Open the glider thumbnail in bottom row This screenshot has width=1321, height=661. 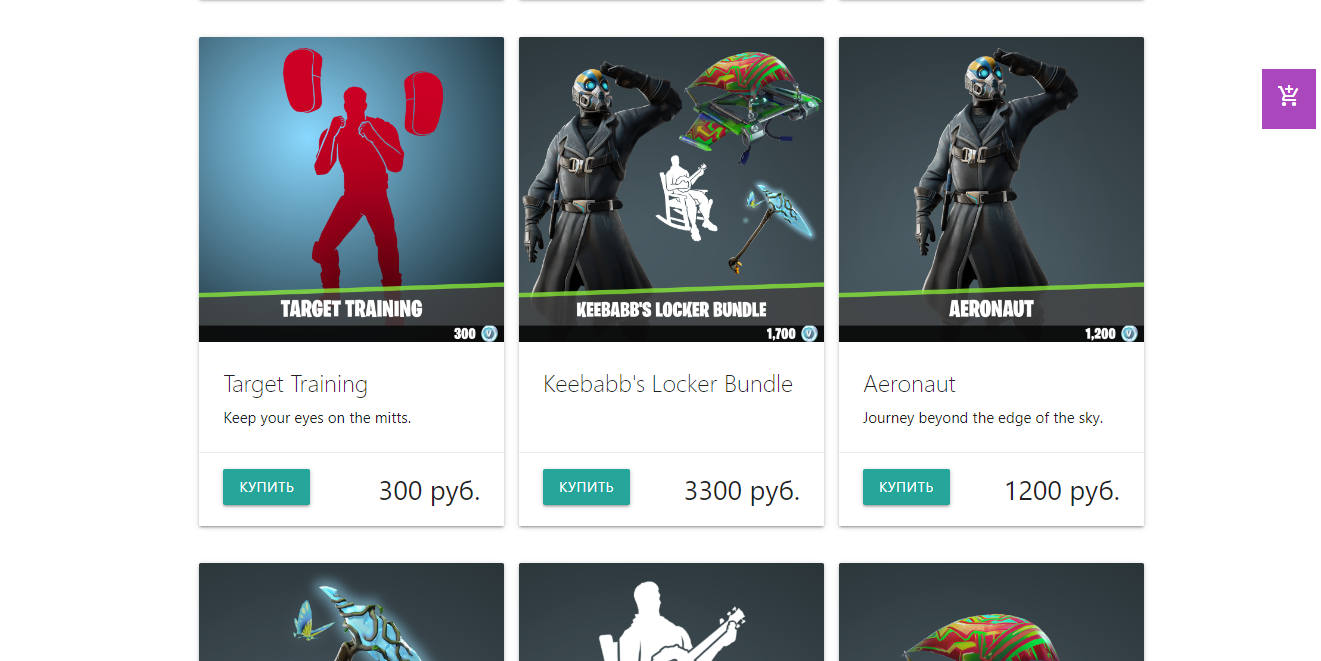pyautogui.click(x=991, y=612)
